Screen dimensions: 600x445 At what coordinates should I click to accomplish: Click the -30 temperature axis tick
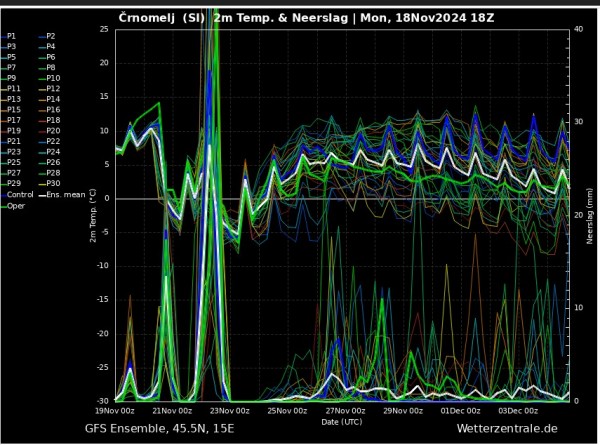[x=103, y=401]
